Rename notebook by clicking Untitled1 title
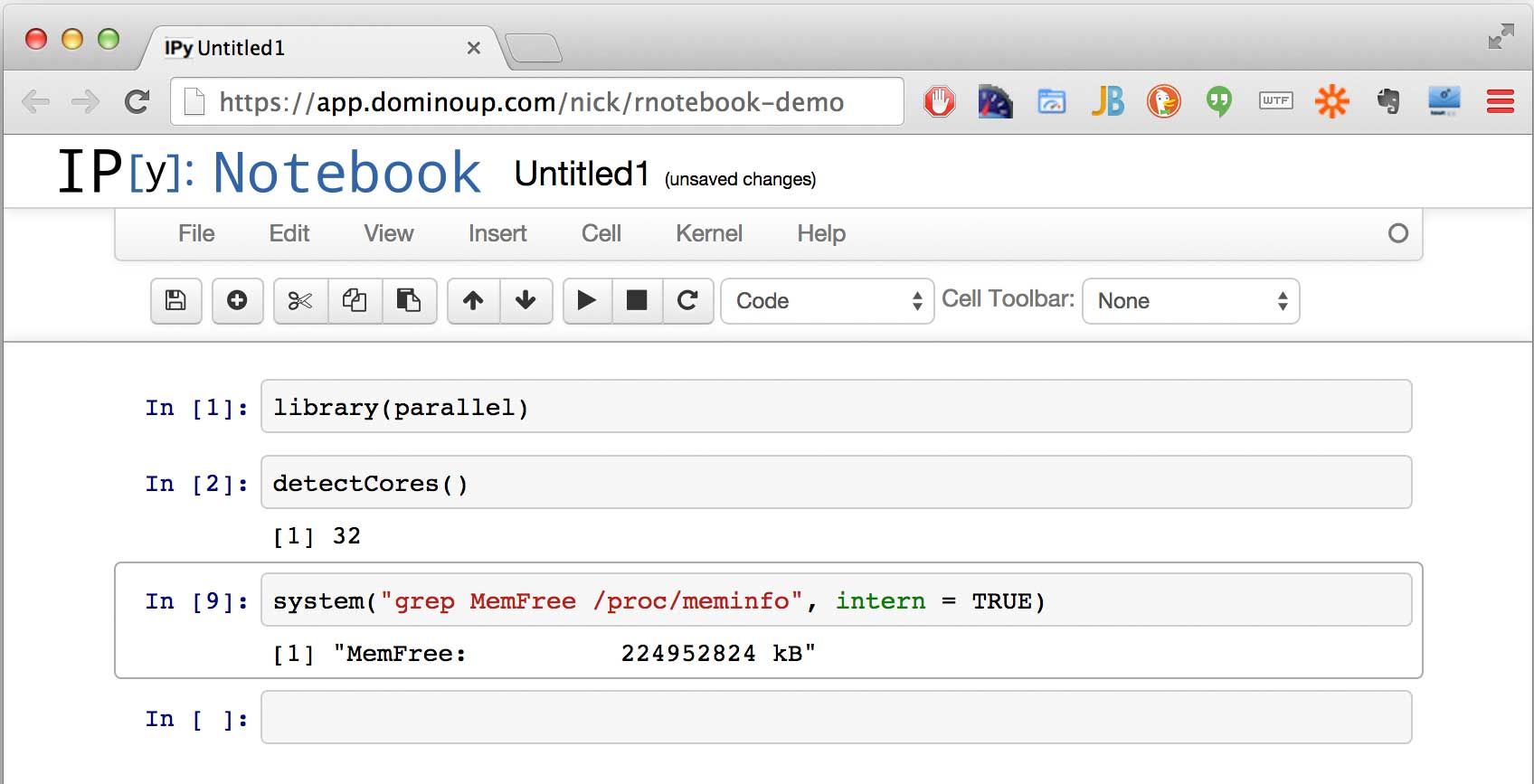This screenshot has height=784, width=1534. click(582, 174)
